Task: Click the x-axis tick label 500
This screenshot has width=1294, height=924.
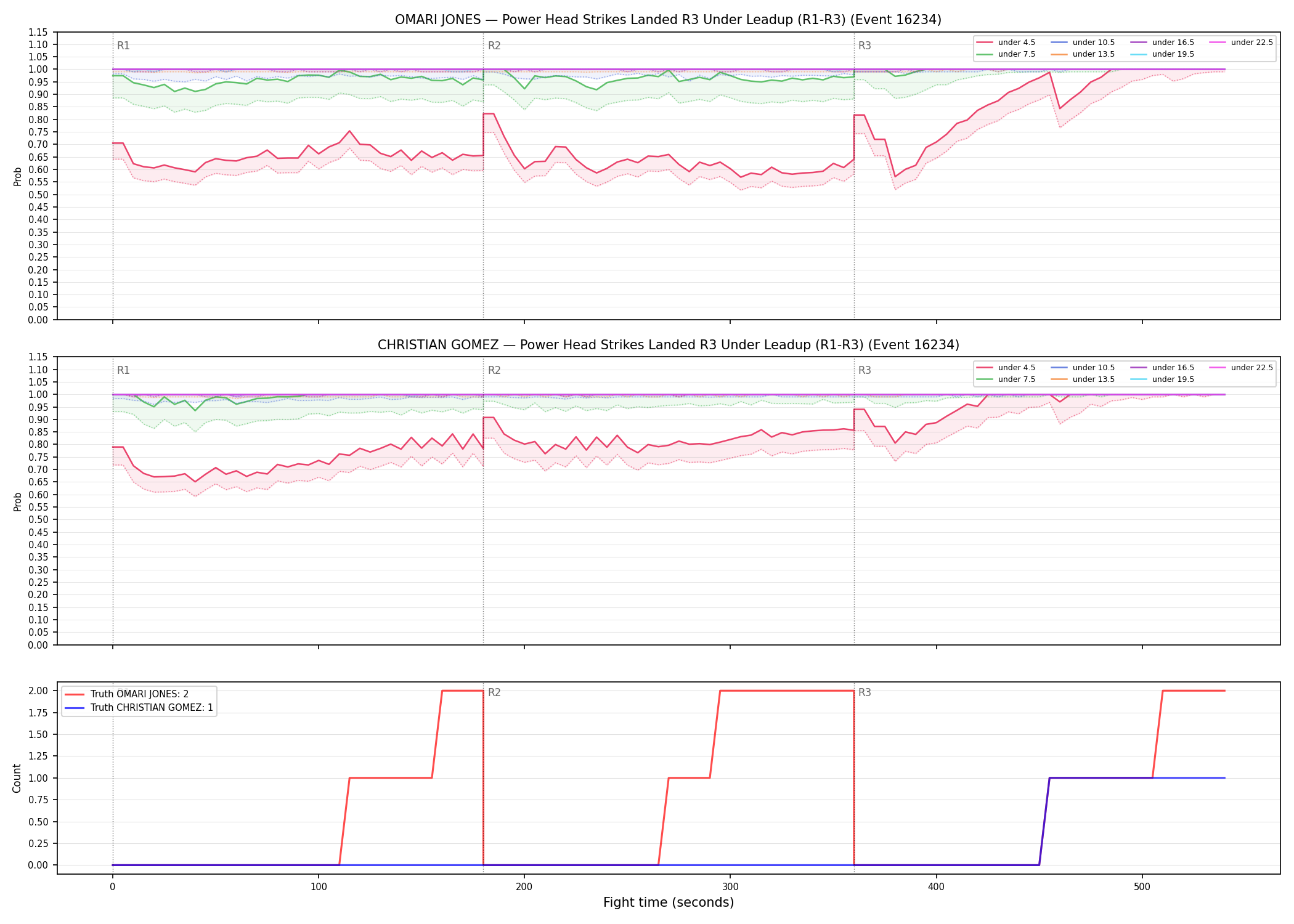Action: click(1142, 887)
